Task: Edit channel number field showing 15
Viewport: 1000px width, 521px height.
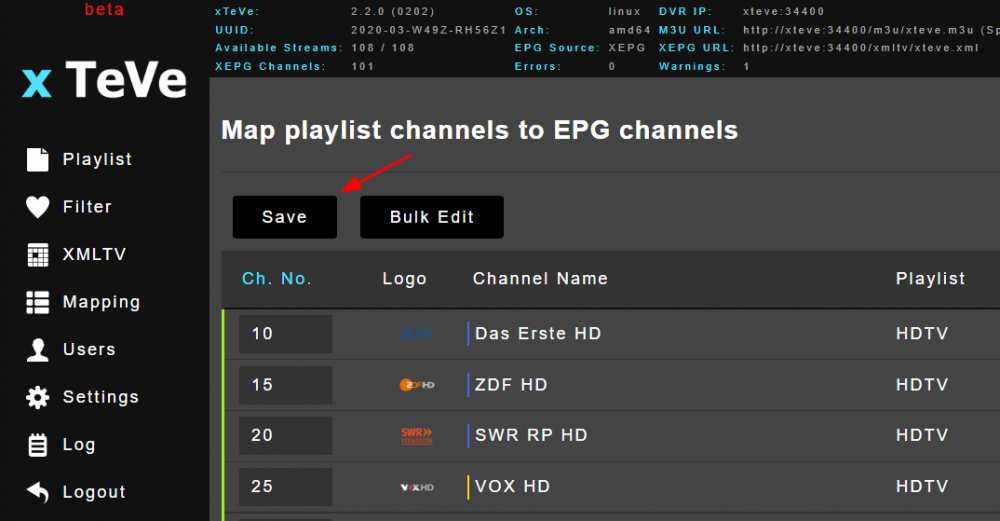Action: tap(286, 385)
